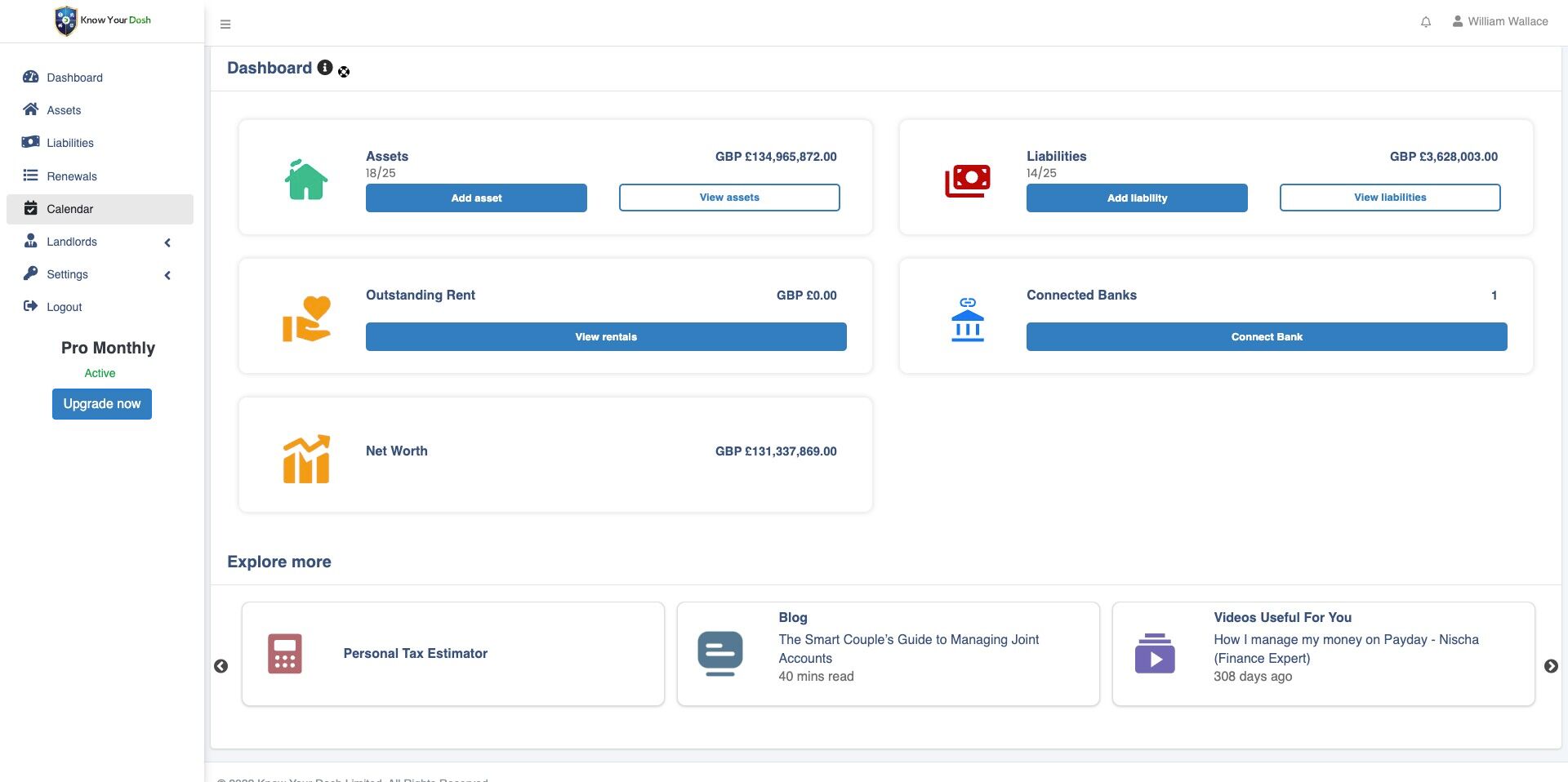Open the Smart Couple's Guide blog link
This screenshot has width=1568, height=782.
[909, 649]
